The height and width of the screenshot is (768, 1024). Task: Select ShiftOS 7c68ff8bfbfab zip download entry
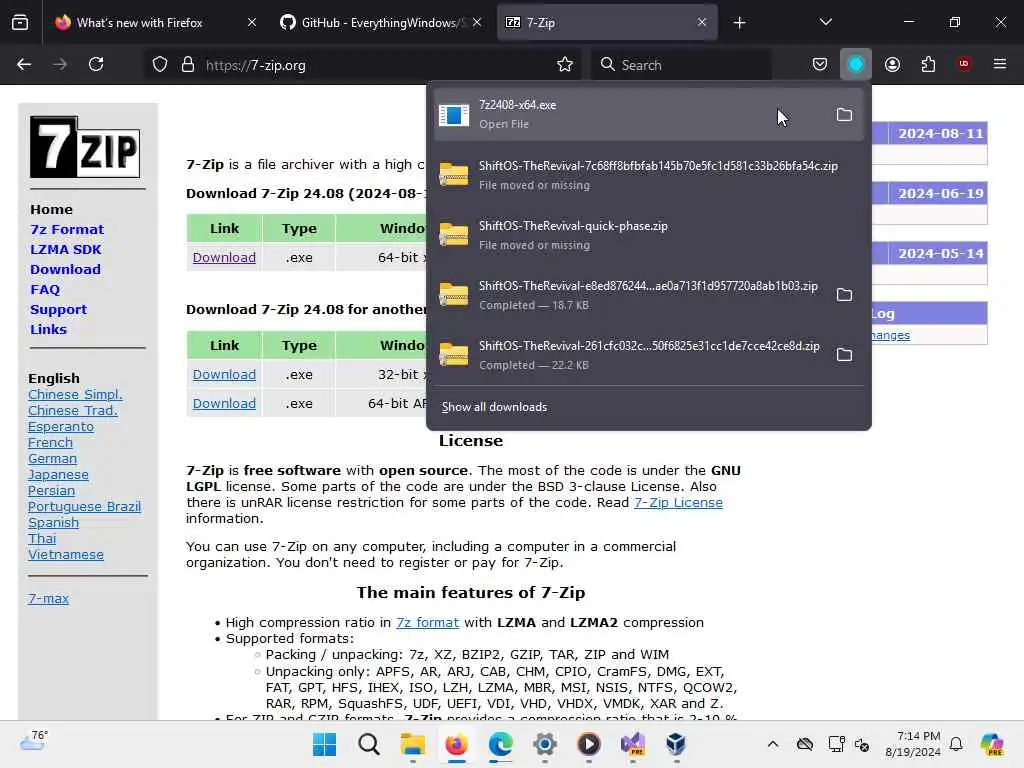point(648,175)
